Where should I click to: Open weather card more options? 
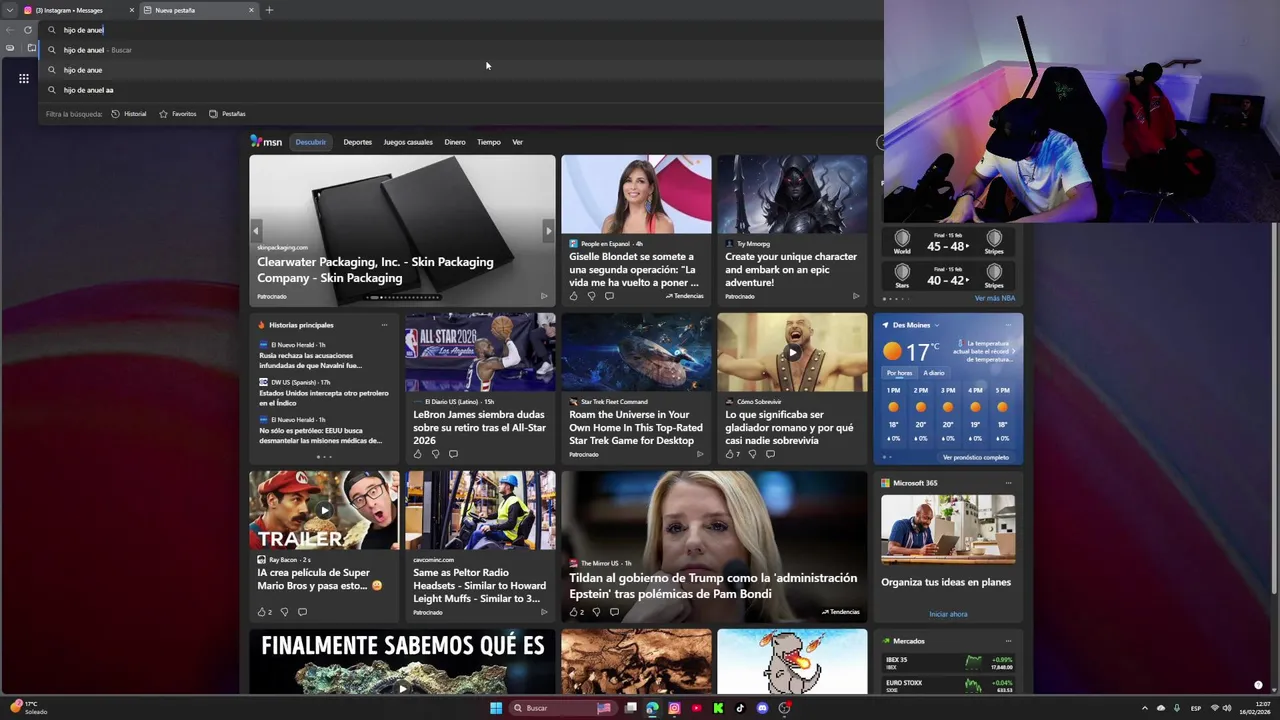click(x=1008, y=325)
